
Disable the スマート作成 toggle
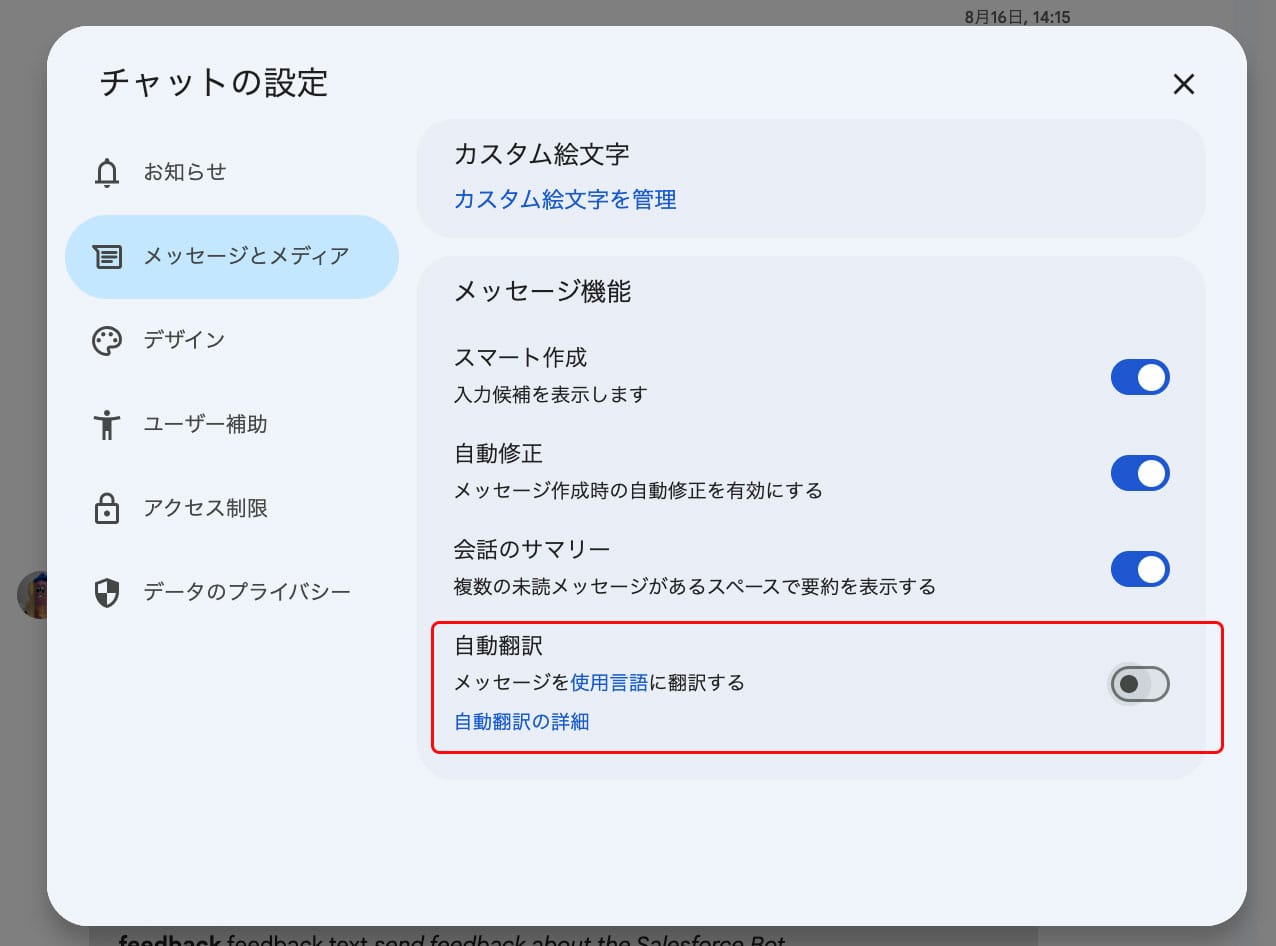tap(1140, 378)
